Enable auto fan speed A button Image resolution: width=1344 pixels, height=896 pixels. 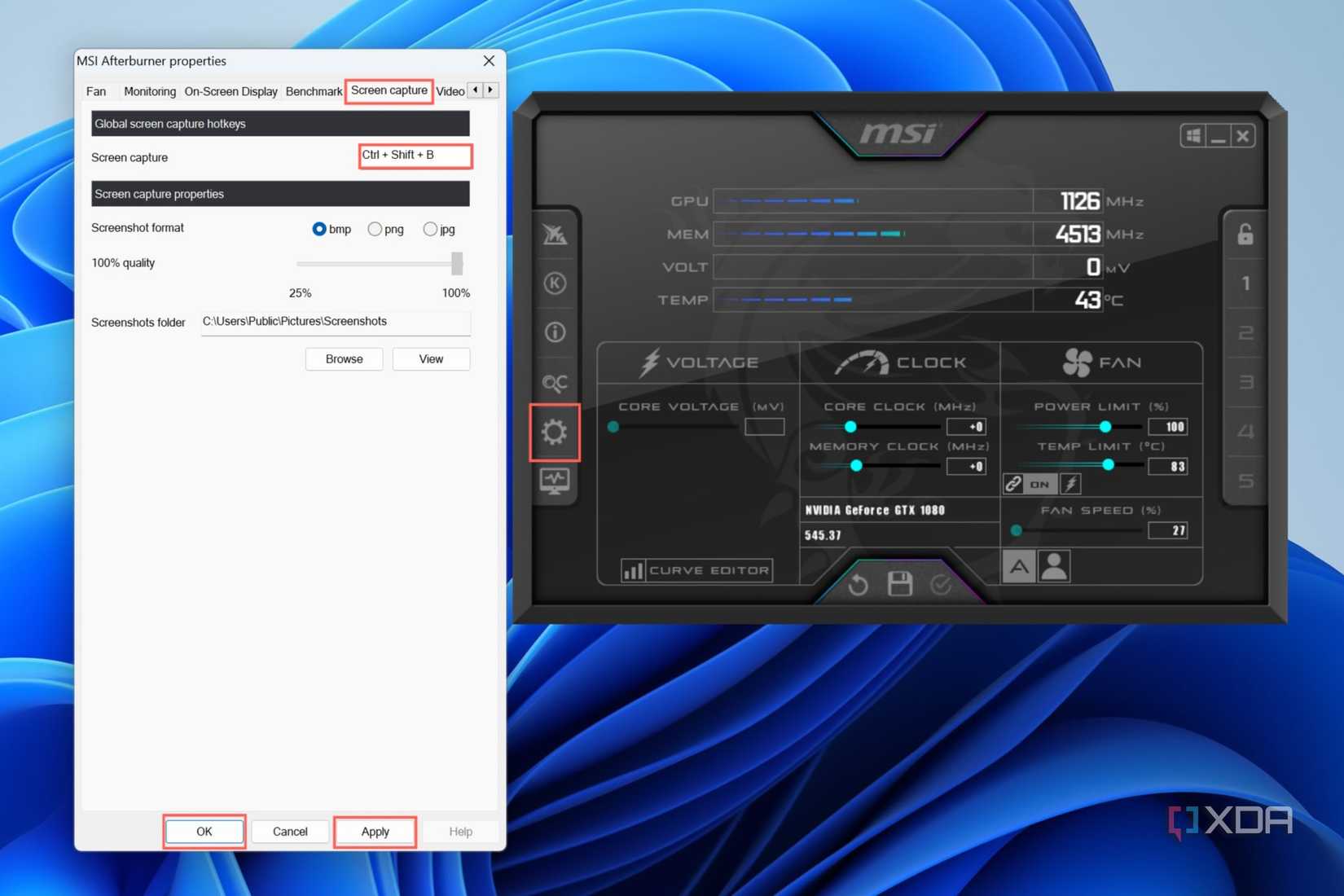coord(1019,566)
